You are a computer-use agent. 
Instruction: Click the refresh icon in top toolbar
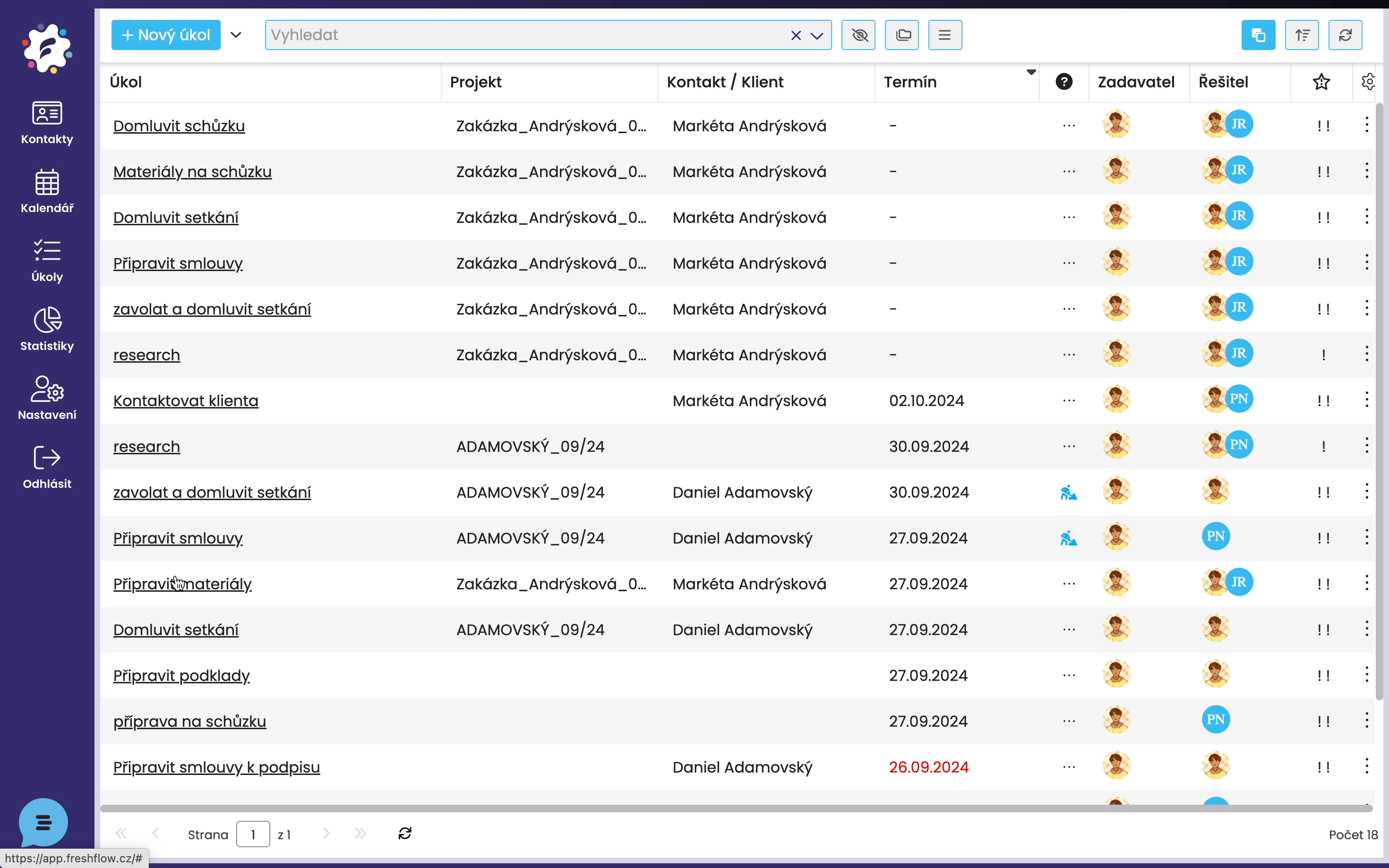pos(1345,35)
